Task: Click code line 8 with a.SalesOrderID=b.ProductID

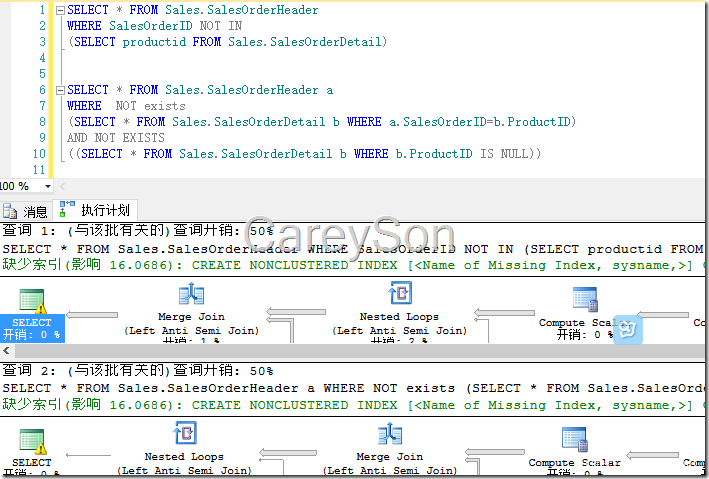Action: tap(321, 122)
